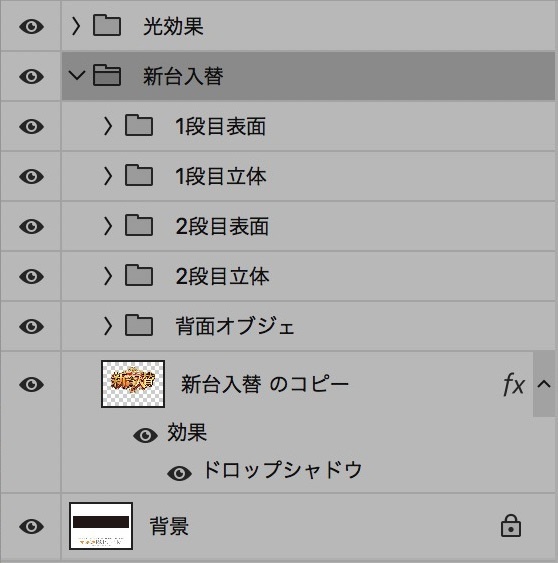Click the open folder icon of 新台入替
The image size is (558, 563).
pyautogui.click(x=107, y=75)
